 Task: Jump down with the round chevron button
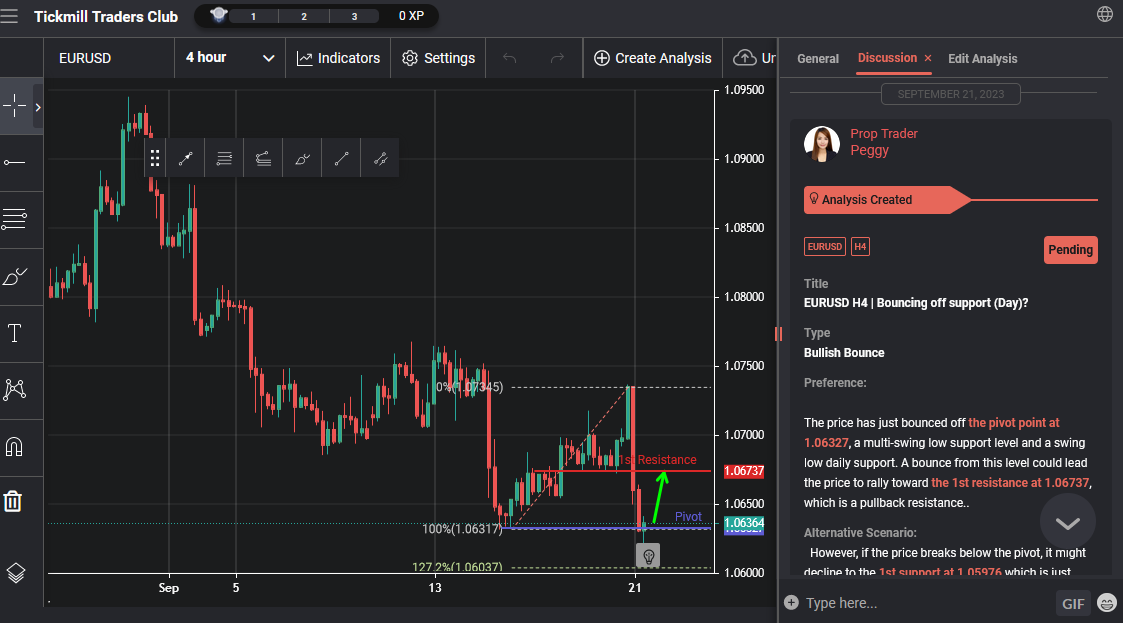click(x=1068, y=523)
